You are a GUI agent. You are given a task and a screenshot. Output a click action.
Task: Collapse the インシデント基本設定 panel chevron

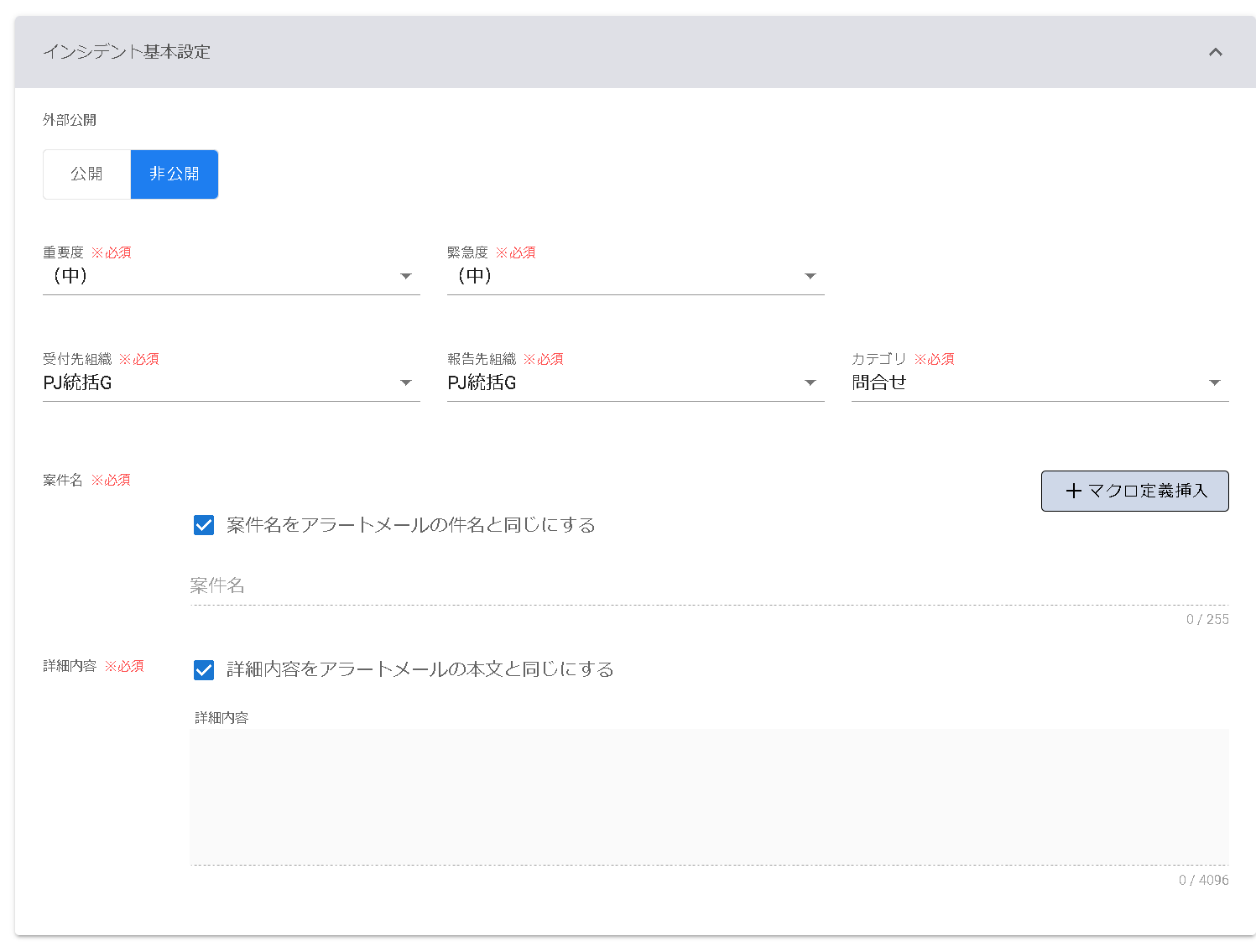pos(1215,52)
